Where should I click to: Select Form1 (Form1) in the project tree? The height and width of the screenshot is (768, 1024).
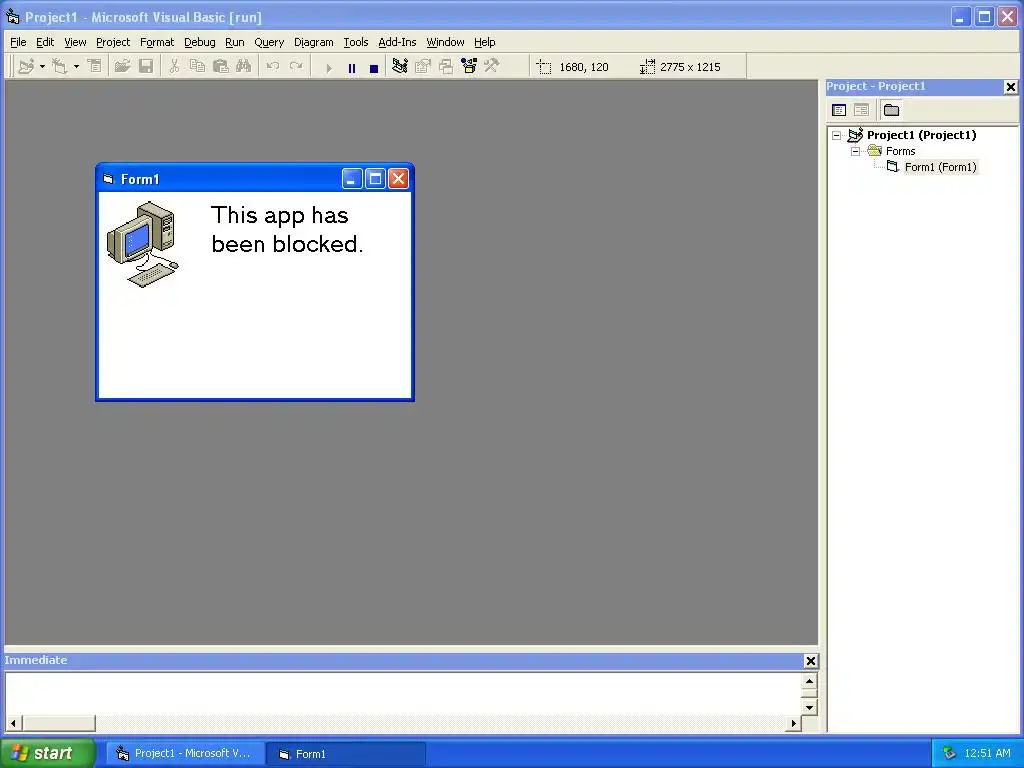coord(940,167)
